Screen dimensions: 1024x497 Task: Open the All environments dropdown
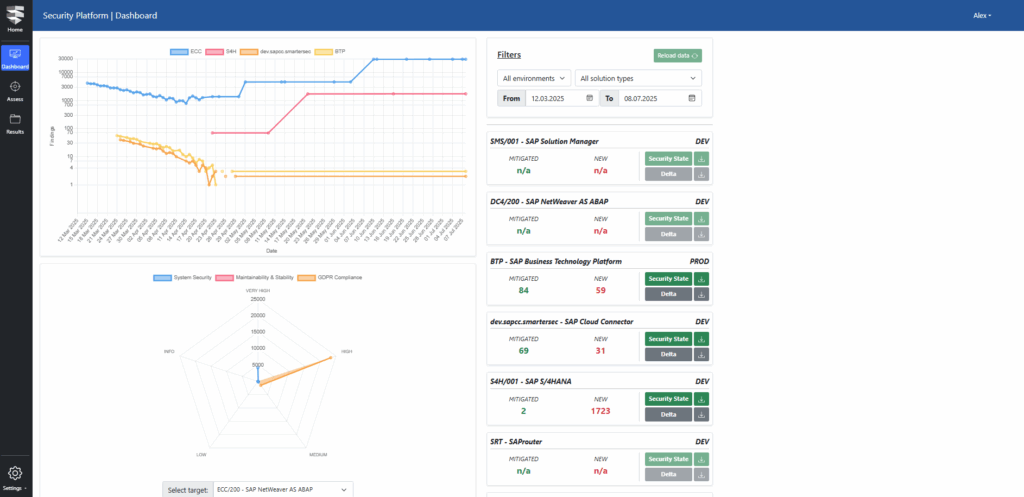click(x=533, y=77)
